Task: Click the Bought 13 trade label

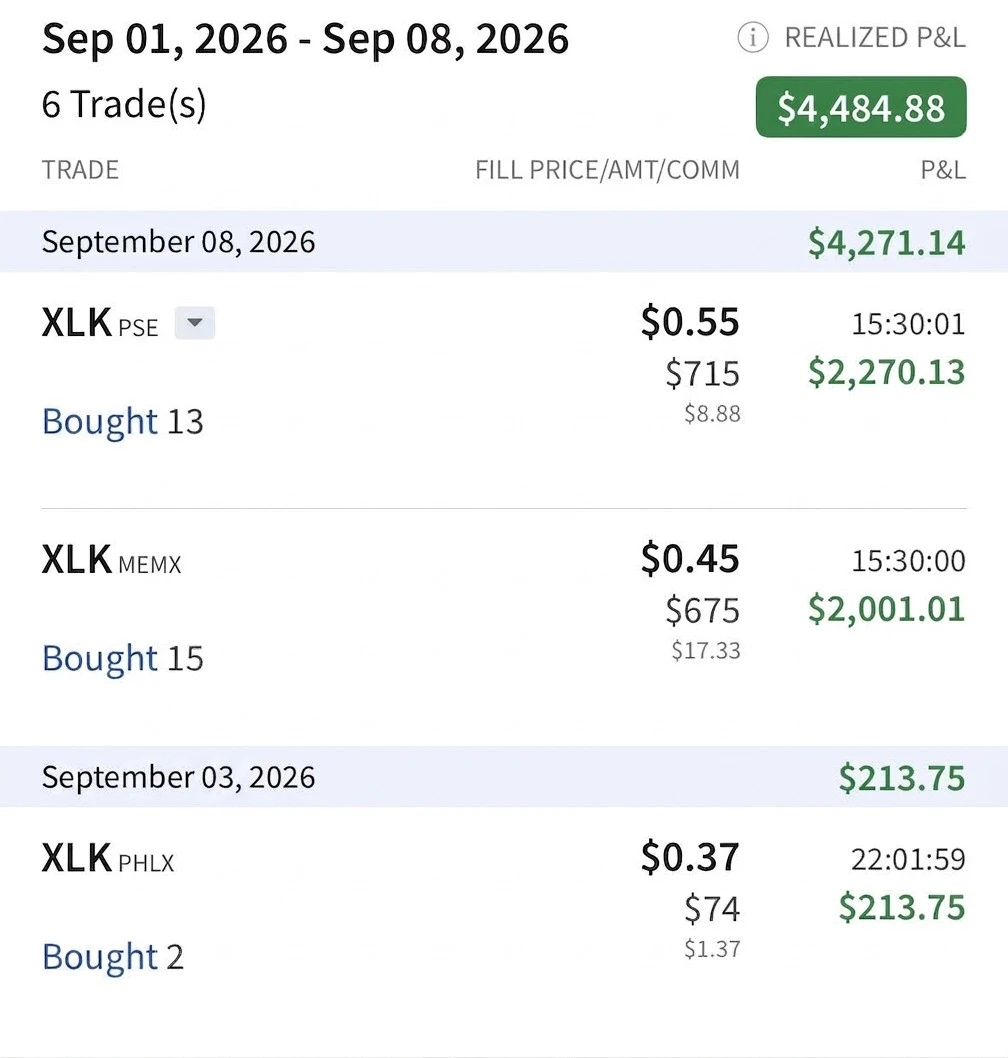Action: pos(122,421)
